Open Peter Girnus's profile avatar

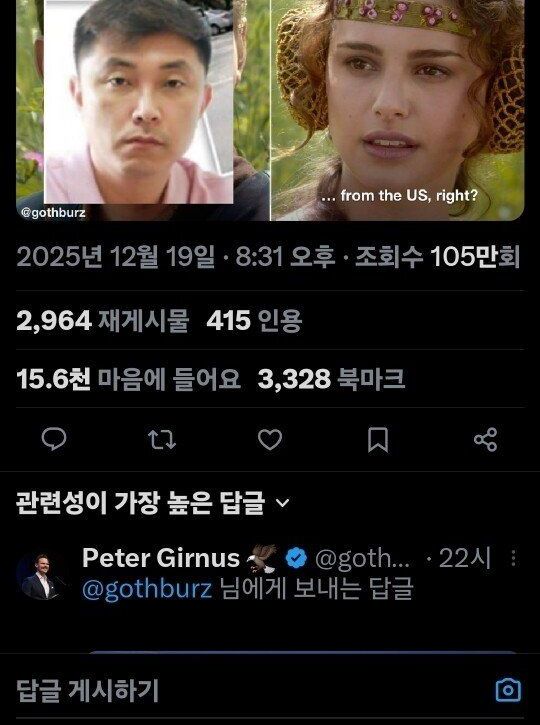39,577
